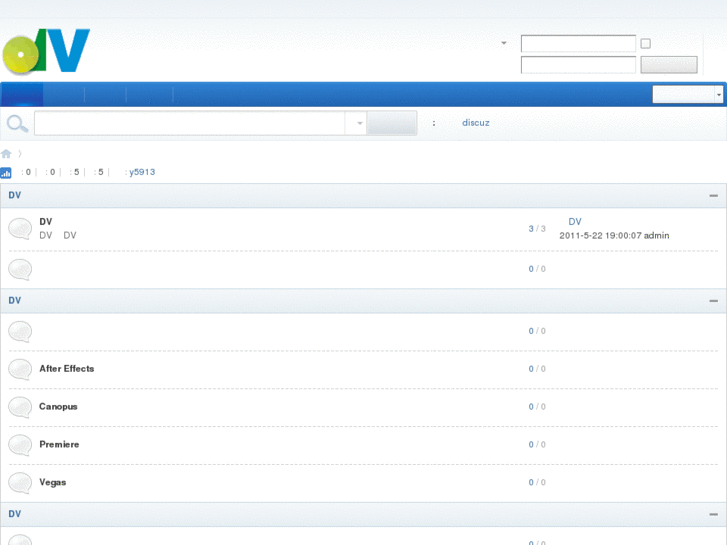Click in the main search input box
This screenshot has height=545, width=727.
tap(189, 123)
